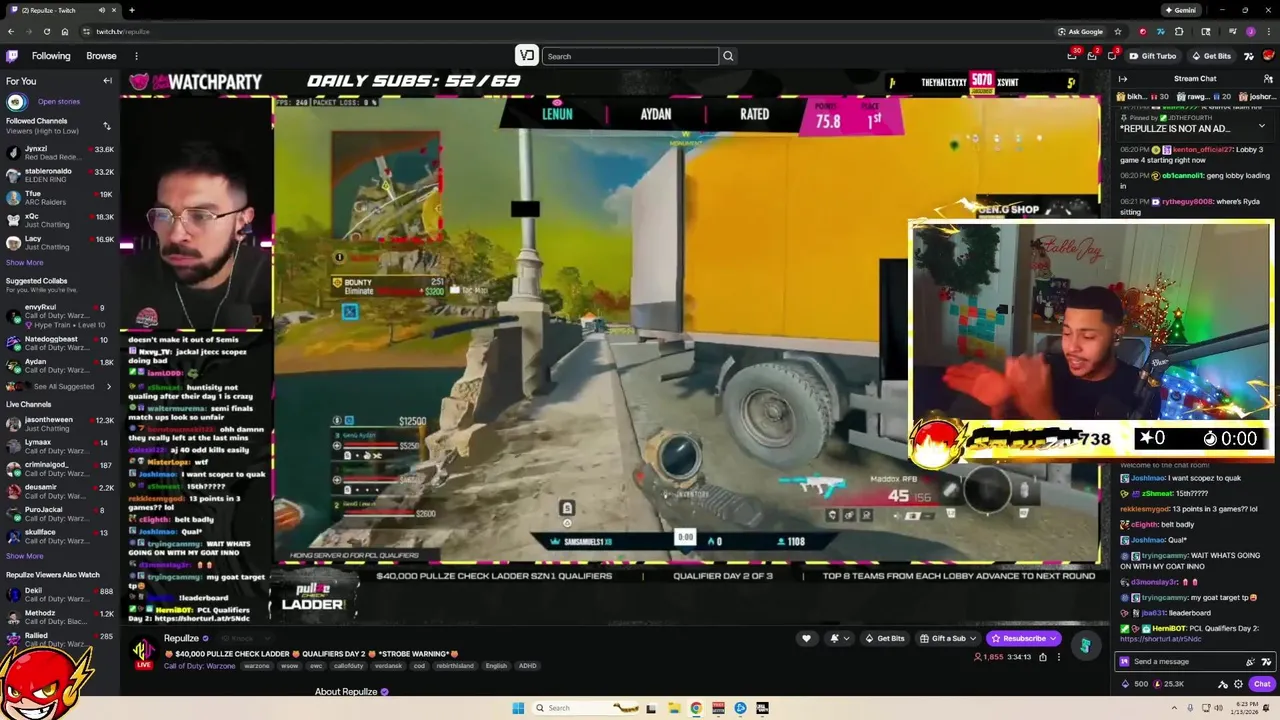Open Jynxzi channel from followed list
This screenshot has width=1280, height=720.
(60, 153)
